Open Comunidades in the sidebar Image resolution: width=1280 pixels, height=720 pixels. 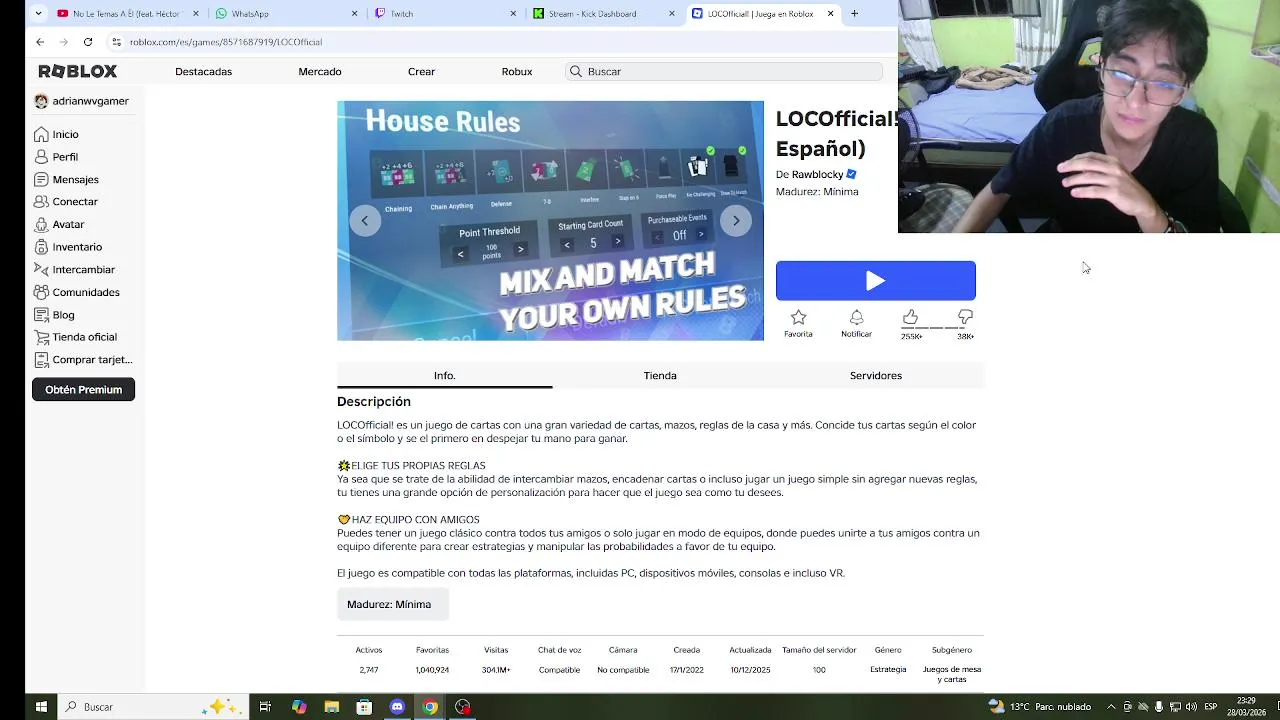tap(77, 292)
